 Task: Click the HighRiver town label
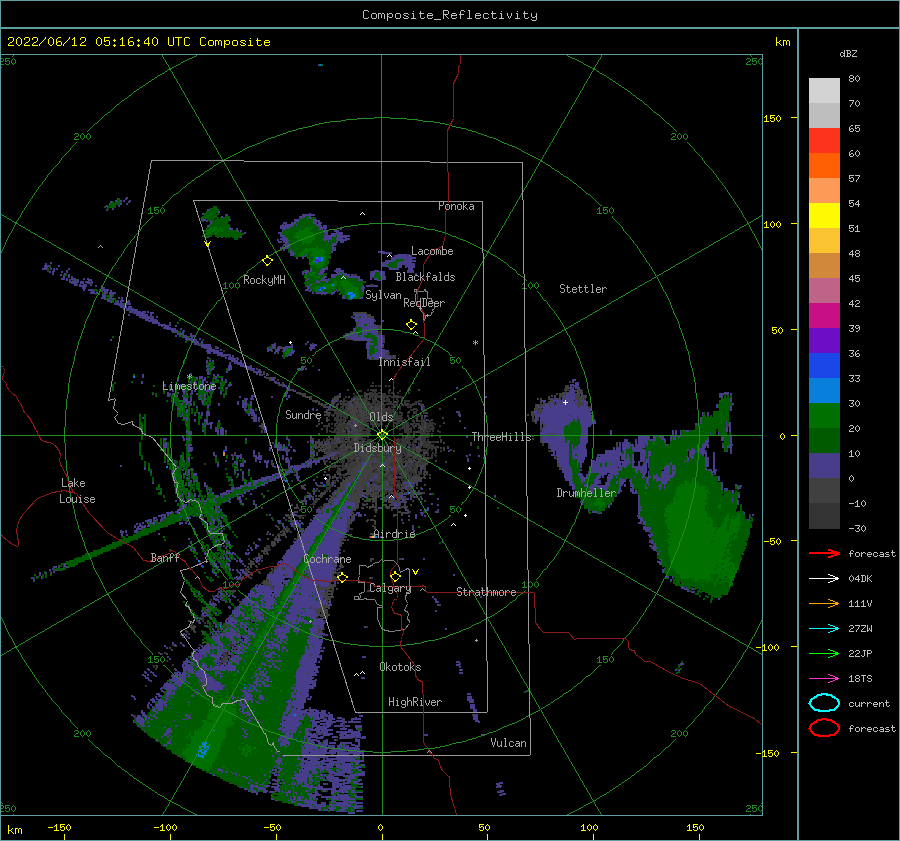(x=415, y=702)
